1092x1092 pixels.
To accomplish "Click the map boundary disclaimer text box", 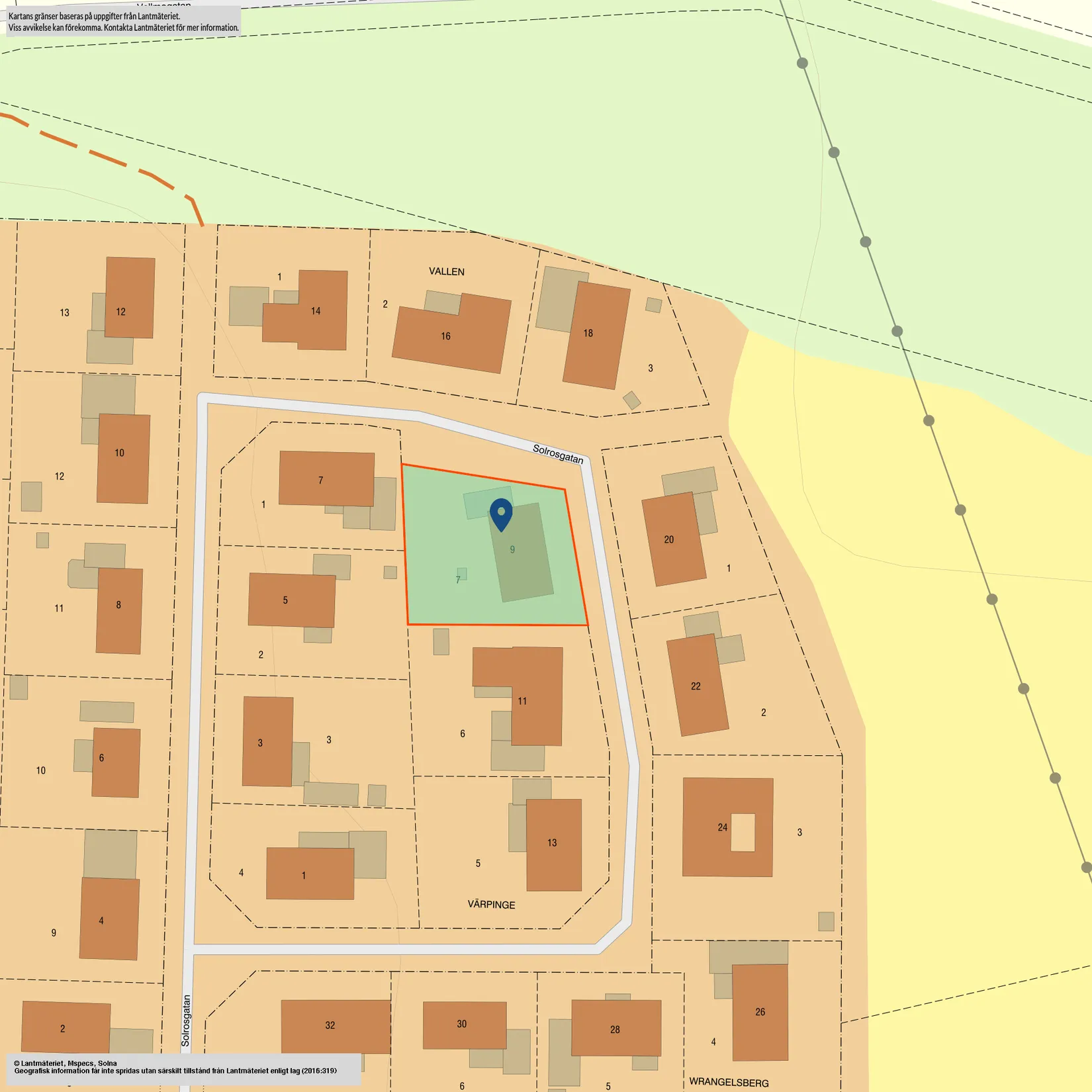I will tap(123, 22).
